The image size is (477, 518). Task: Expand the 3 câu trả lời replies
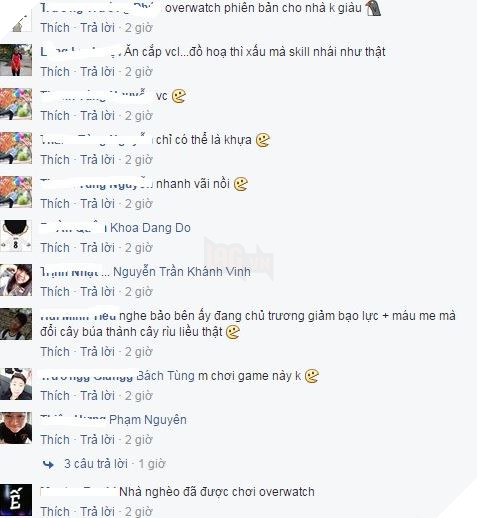96,464
